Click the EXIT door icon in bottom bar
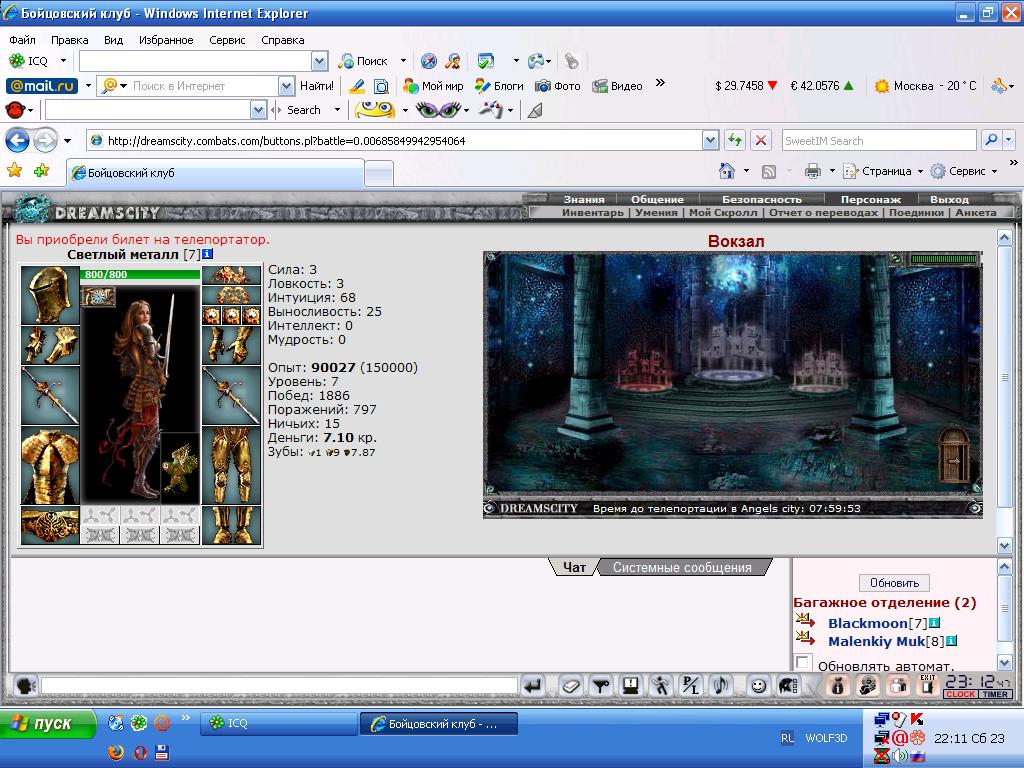 pyautogui.click(x=927, y=686)
